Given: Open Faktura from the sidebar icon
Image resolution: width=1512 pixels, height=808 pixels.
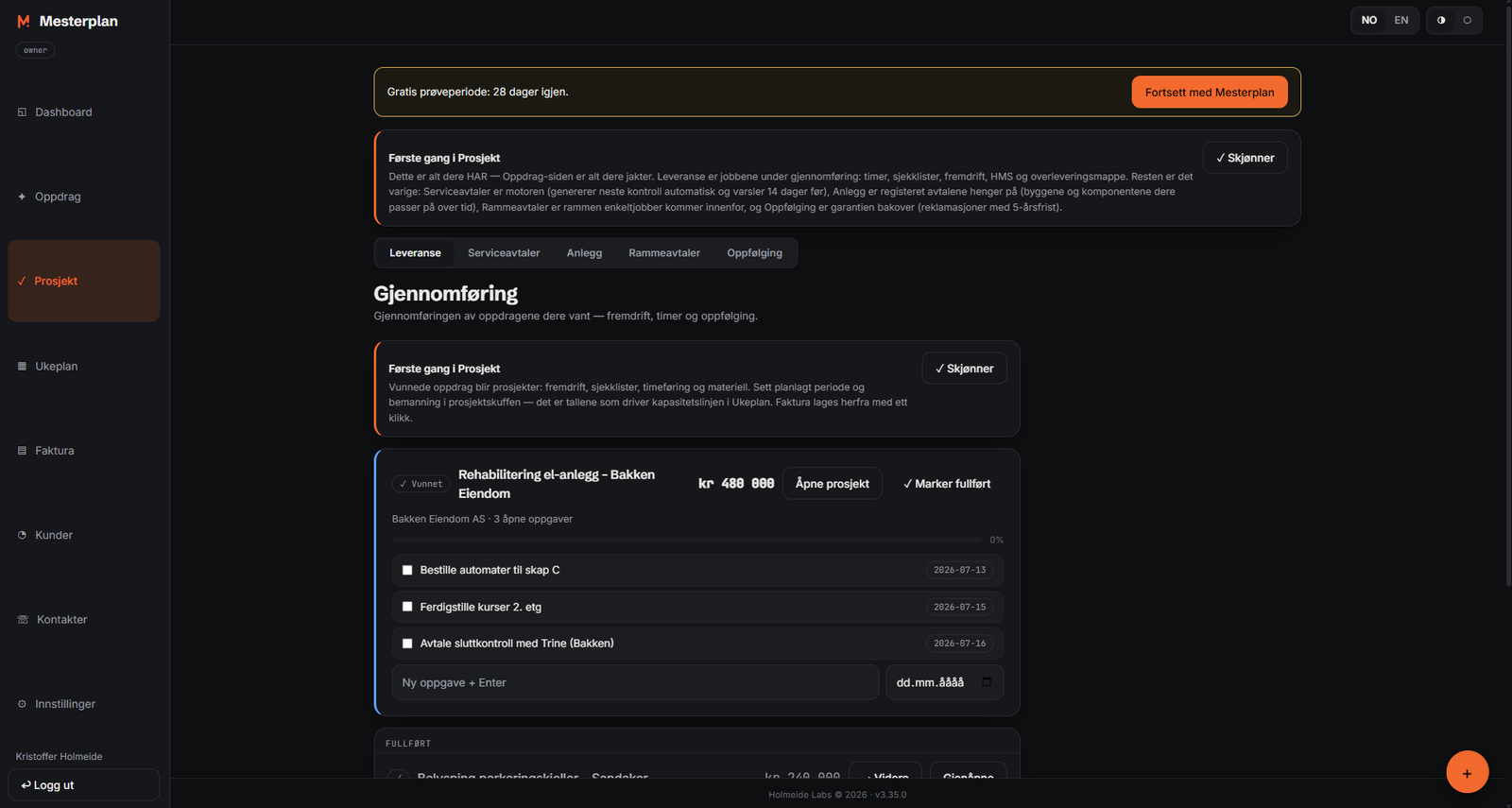Looking at the screenshot, I should tap(22, 451).
